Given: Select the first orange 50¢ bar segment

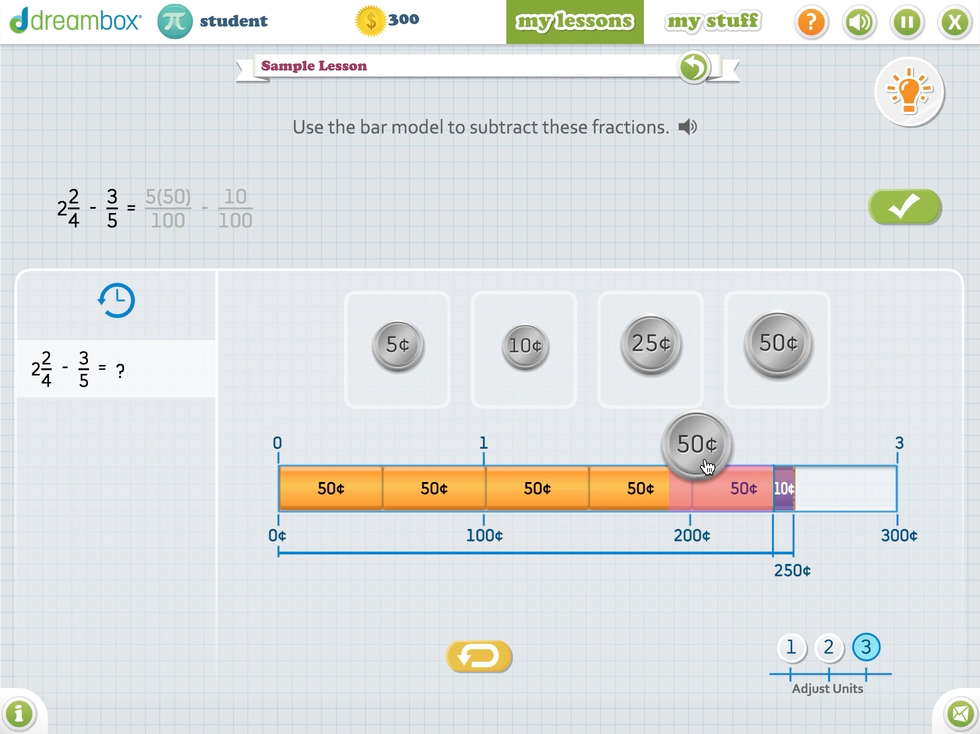Looking at the screenshot, I should click(331, 488).
